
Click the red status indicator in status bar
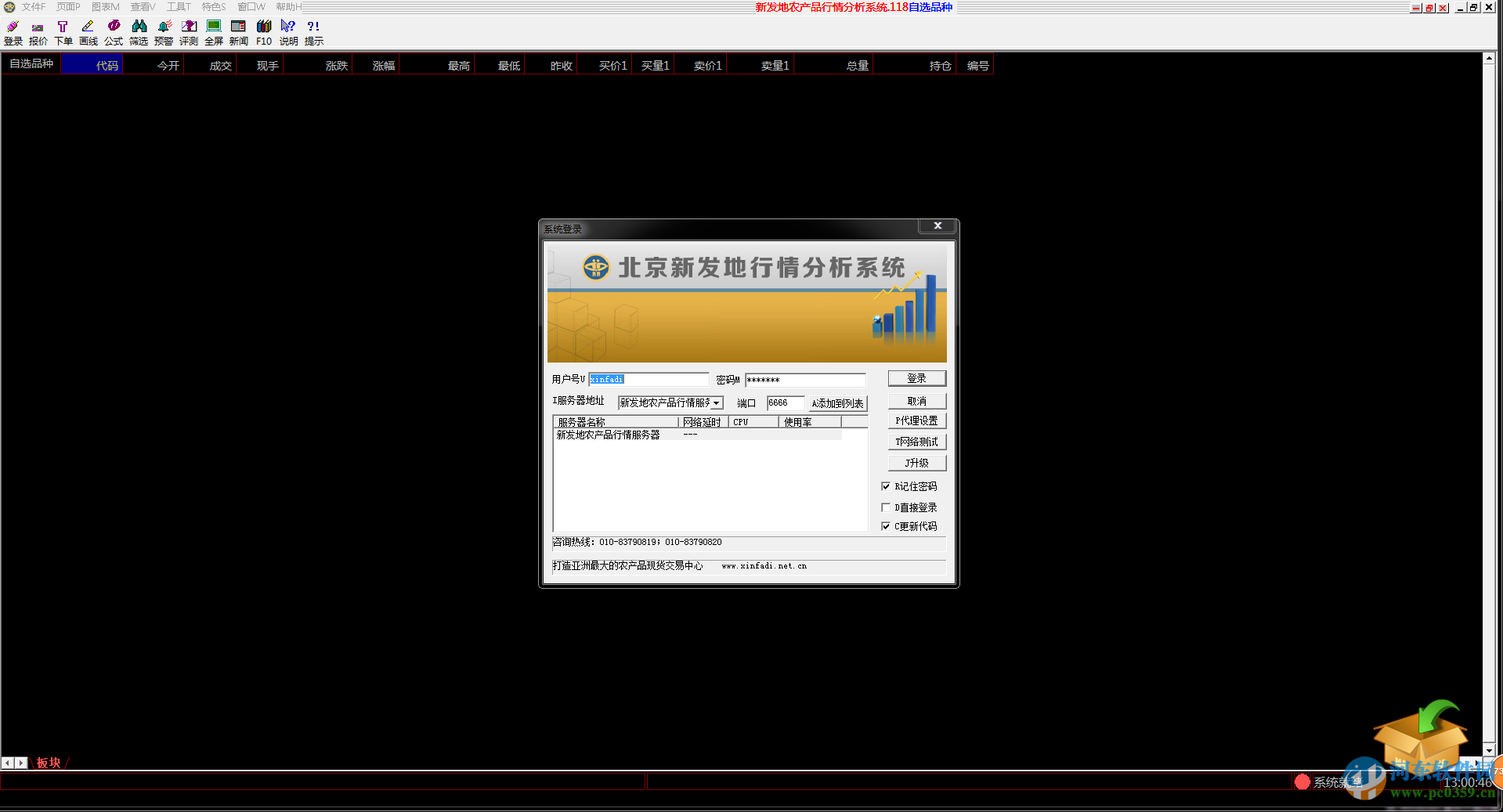(1302, 781)
